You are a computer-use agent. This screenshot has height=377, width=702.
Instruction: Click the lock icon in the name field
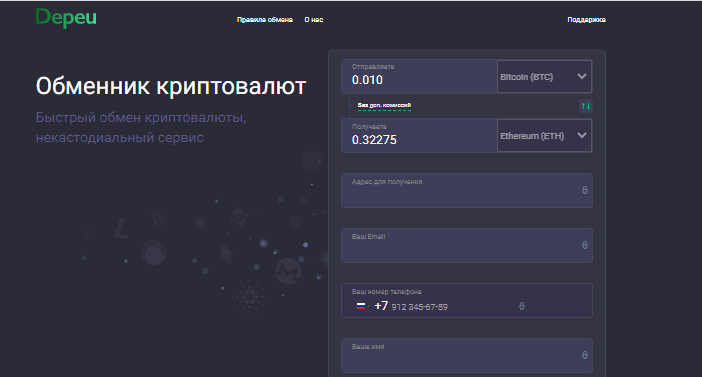click(585, 355)
